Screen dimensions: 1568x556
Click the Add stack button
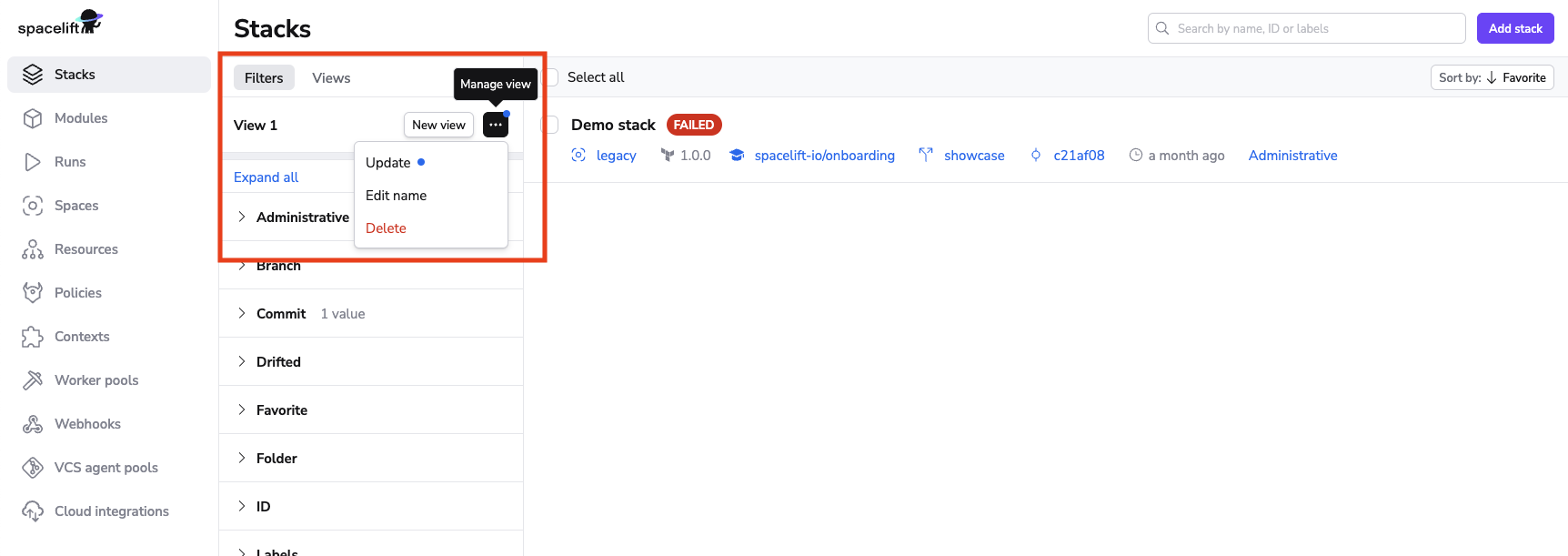pos(1514,28)
